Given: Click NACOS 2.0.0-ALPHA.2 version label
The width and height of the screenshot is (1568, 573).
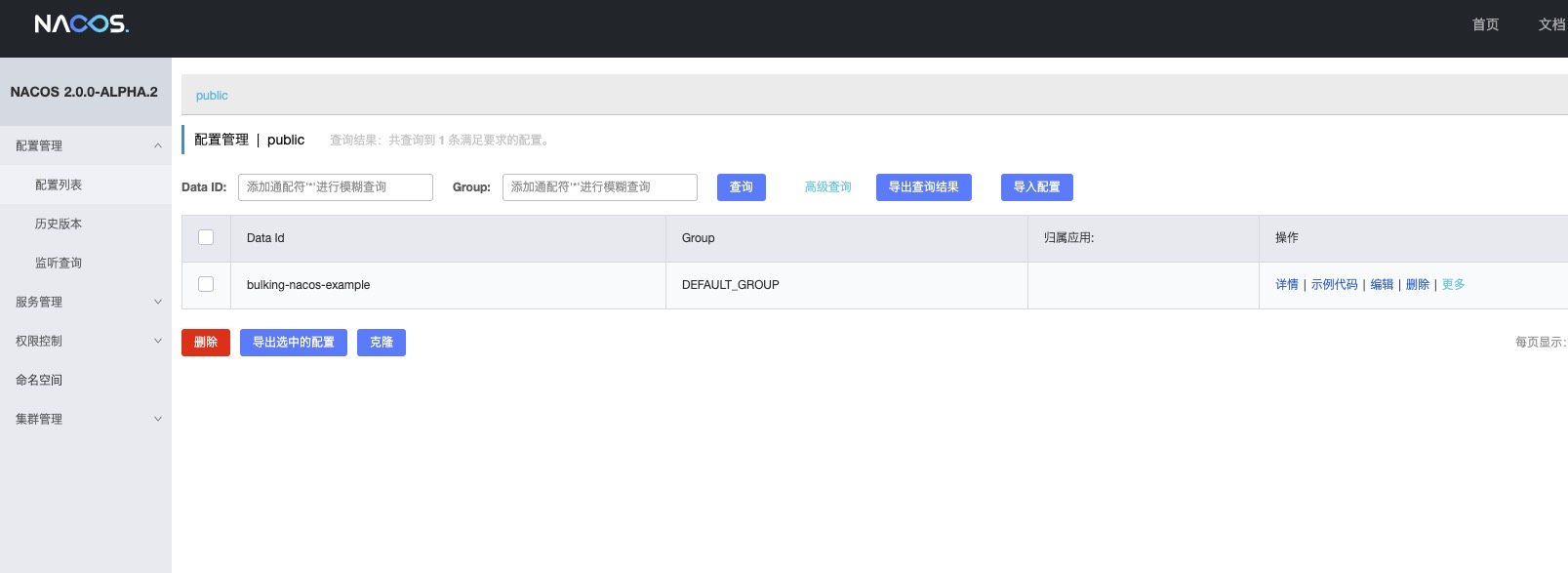Looking at the screenshot, I should (84, 92).
